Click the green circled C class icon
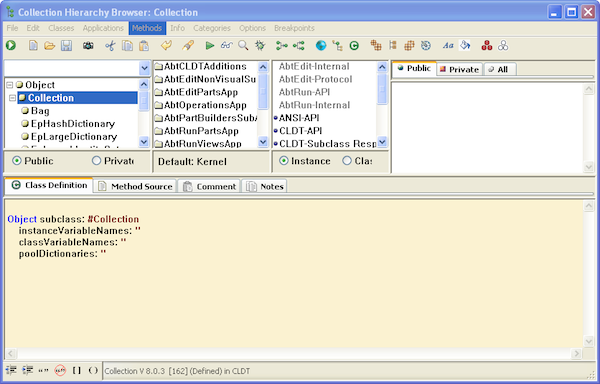This screenshot has height=384, width=600. (354, 46)
